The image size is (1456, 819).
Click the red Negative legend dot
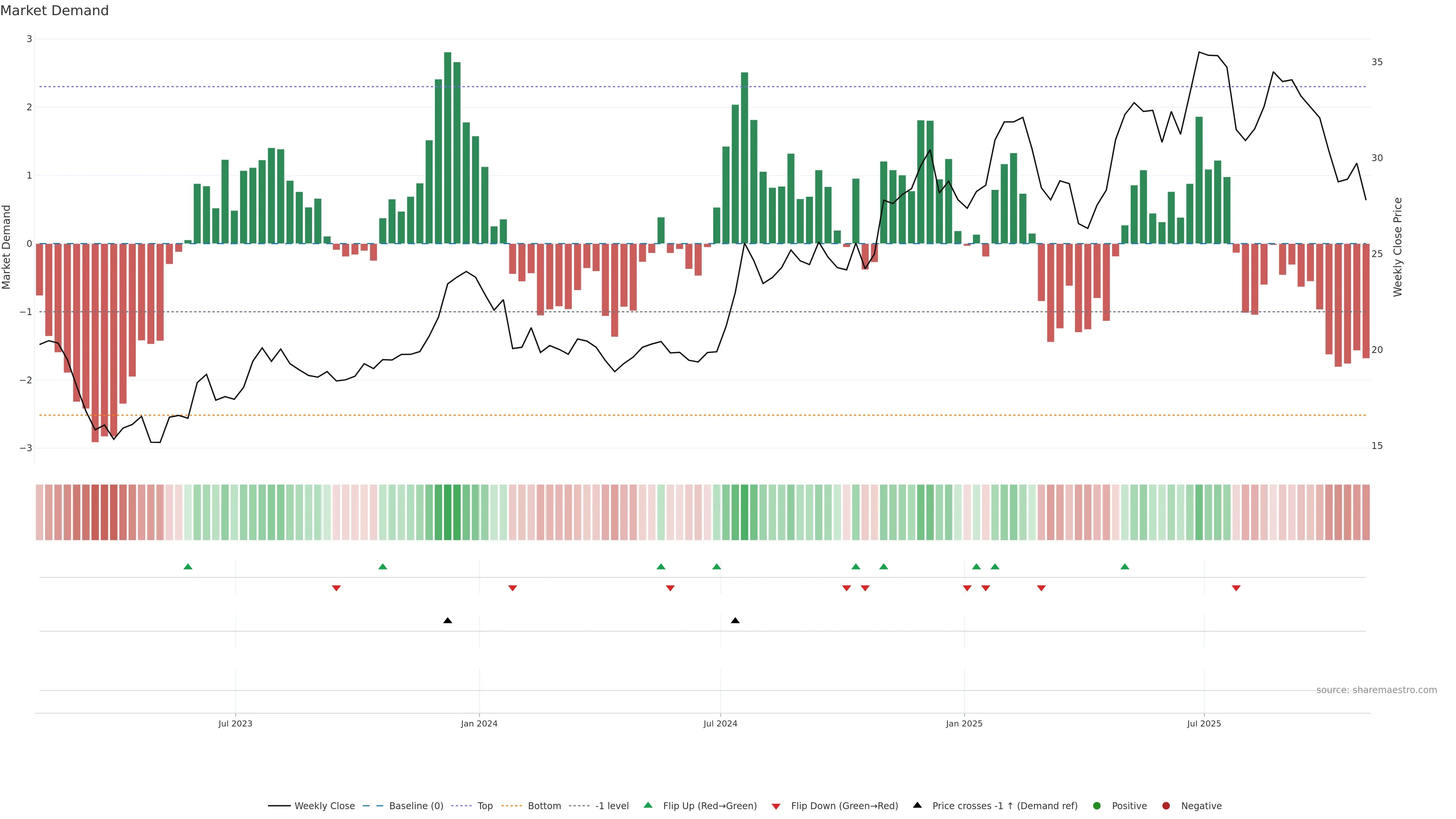click(x=1166, y=805)
